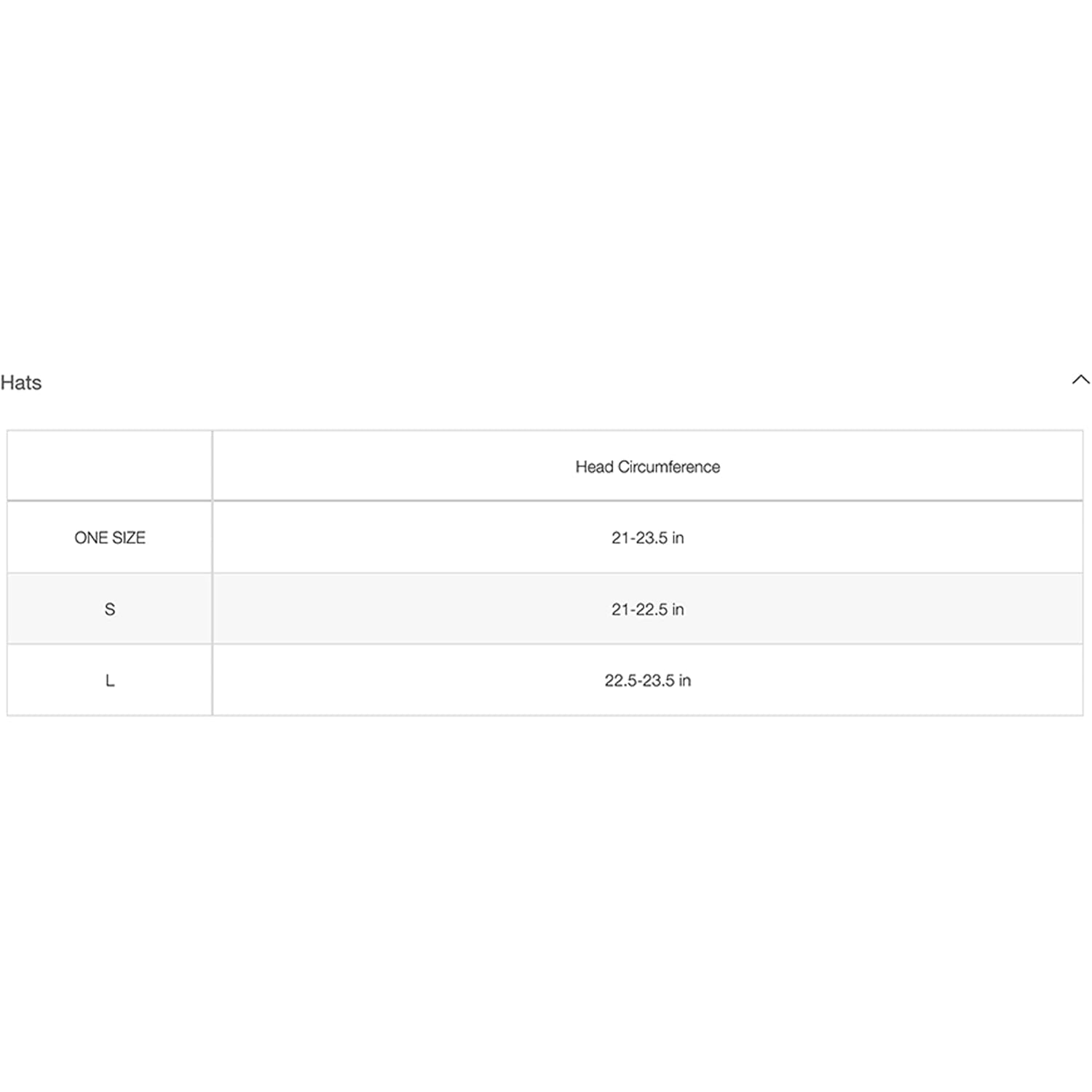Click the empty top-left table cell

click(109, 465)
